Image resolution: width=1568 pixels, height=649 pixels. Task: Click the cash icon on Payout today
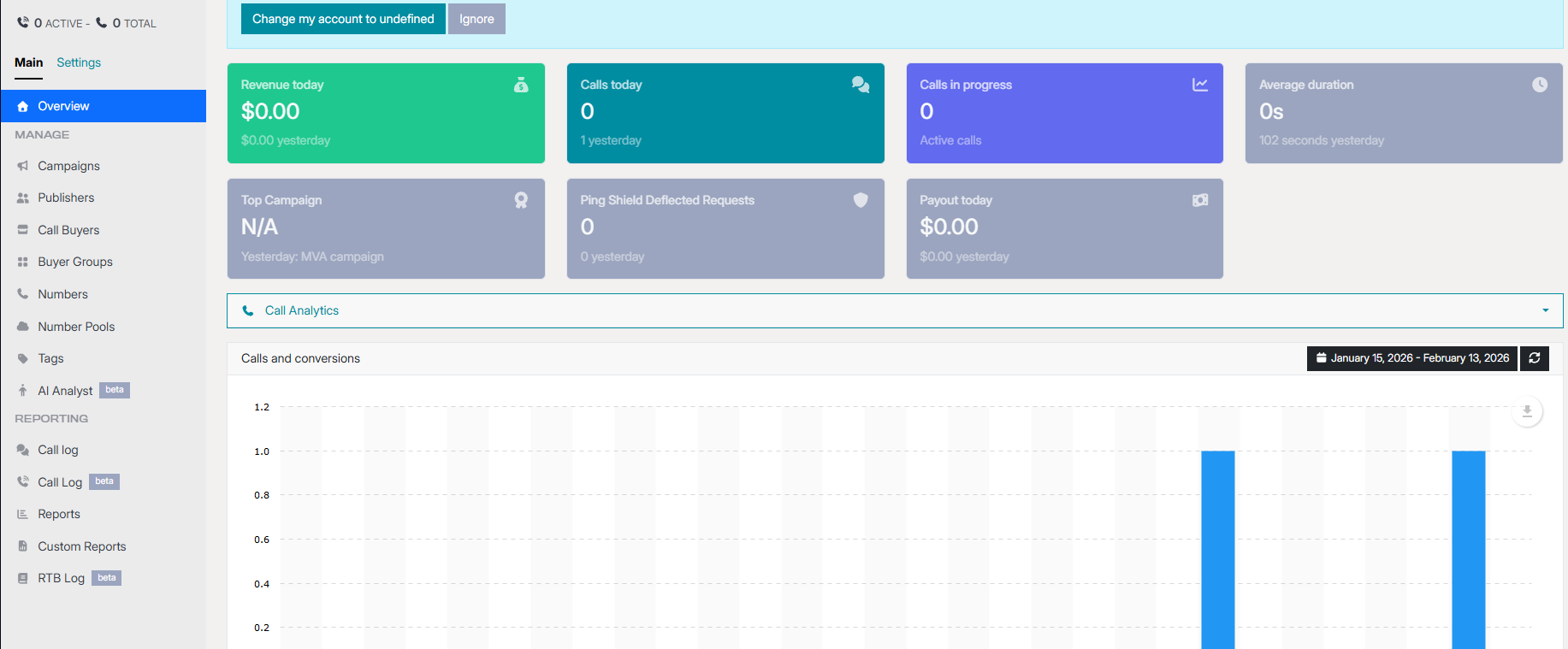tap(1200, 200)
